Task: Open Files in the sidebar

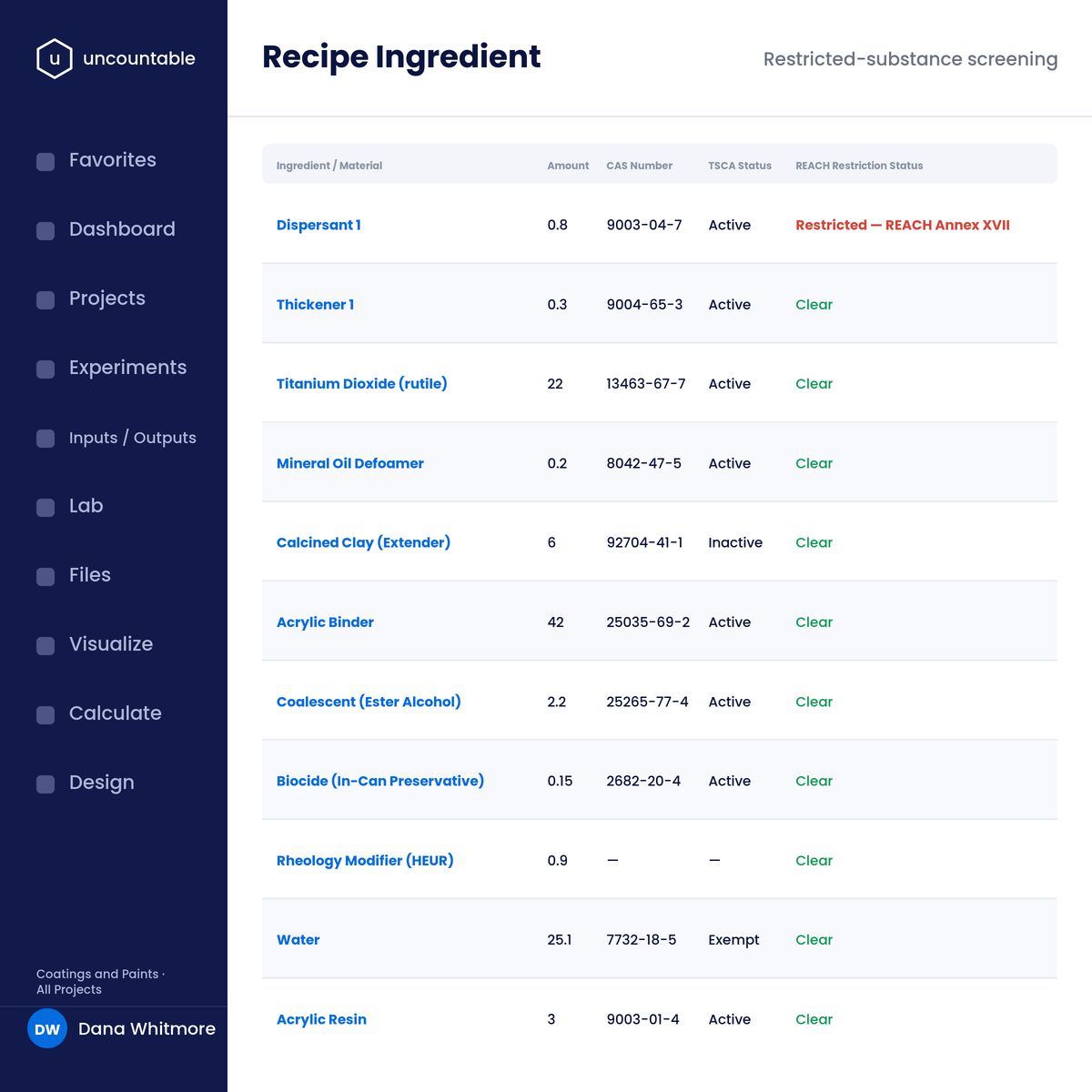Action: tap(90, 575)
